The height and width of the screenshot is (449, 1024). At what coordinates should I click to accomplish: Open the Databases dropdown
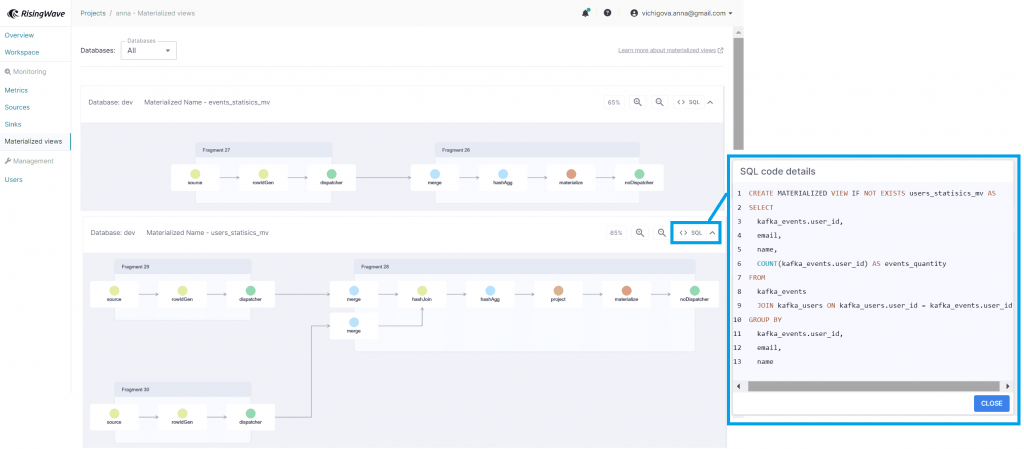pos(148,50)
